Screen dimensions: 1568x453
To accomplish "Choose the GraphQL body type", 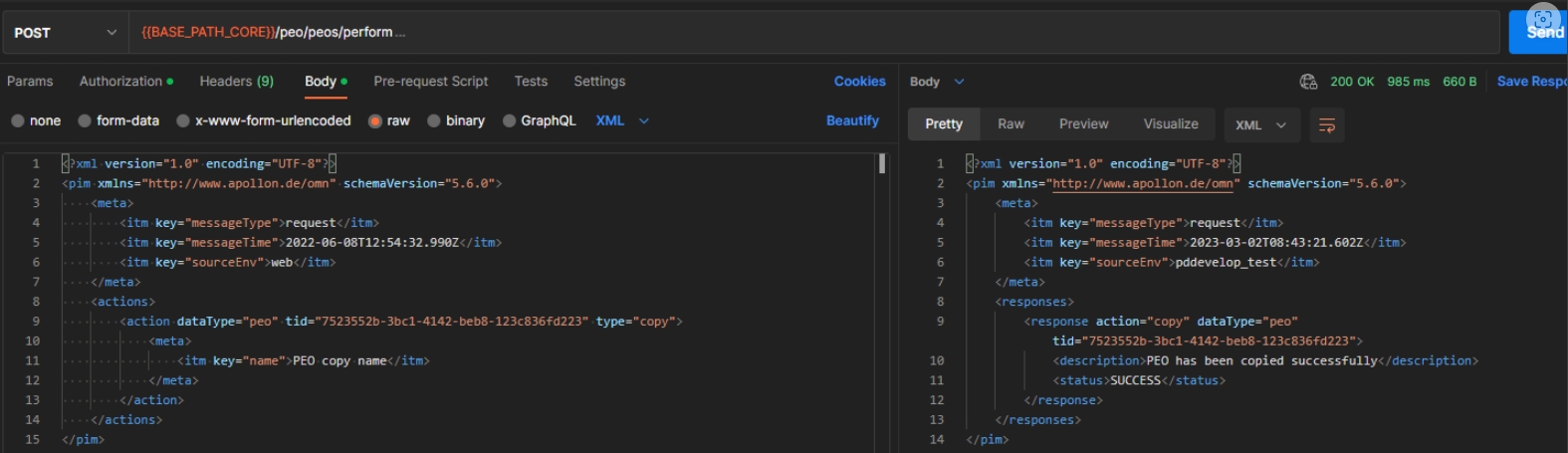I will (539, 120).
